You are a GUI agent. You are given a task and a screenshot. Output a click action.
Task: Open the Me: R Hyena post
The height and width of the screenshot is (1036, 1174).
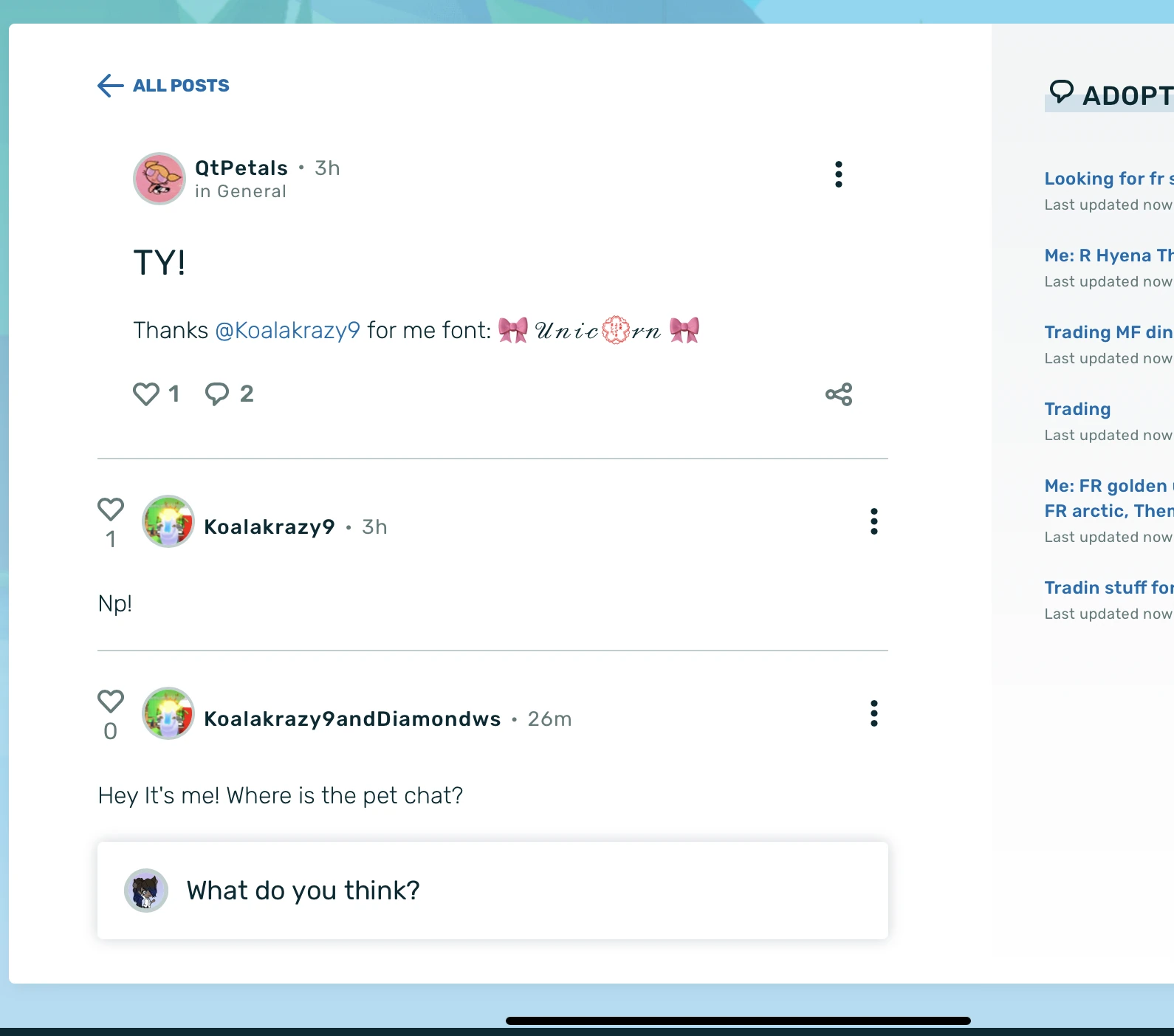pyautogui.click(x=1108, y=255)
